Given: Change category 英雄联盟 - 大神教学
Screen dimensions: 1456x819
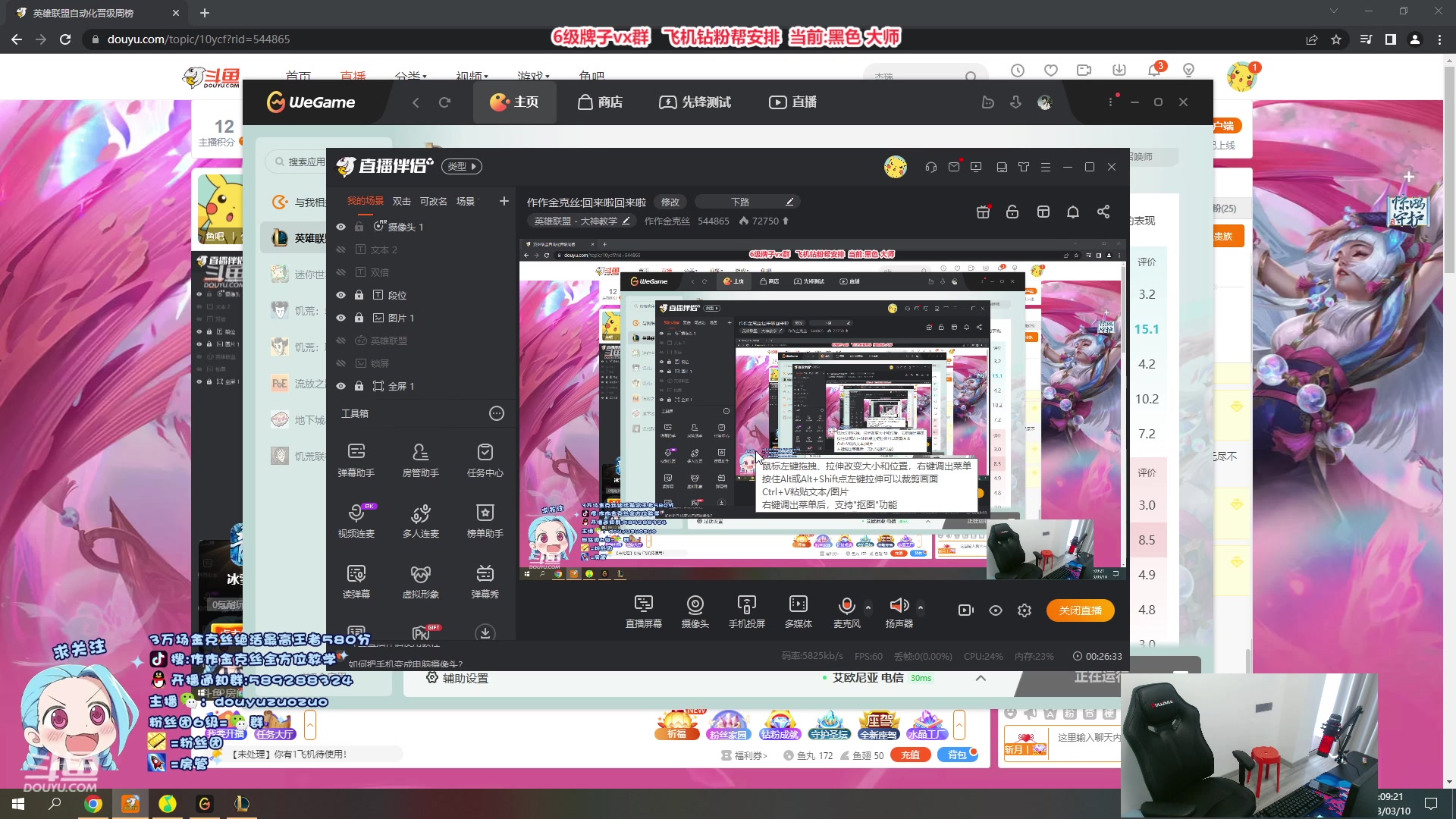Looking at the screenshot, I should [x=582, y=221].
